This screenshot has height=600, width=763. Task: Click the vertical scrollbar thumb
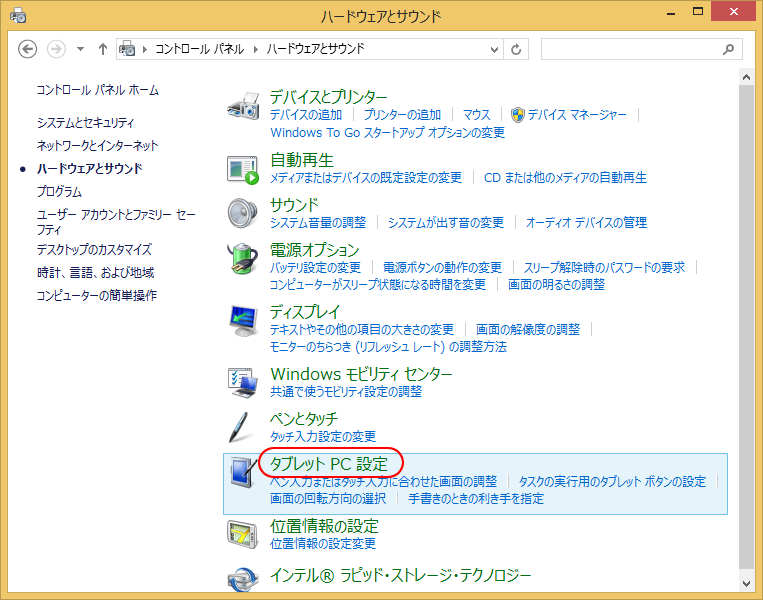(x=746, y=327)
